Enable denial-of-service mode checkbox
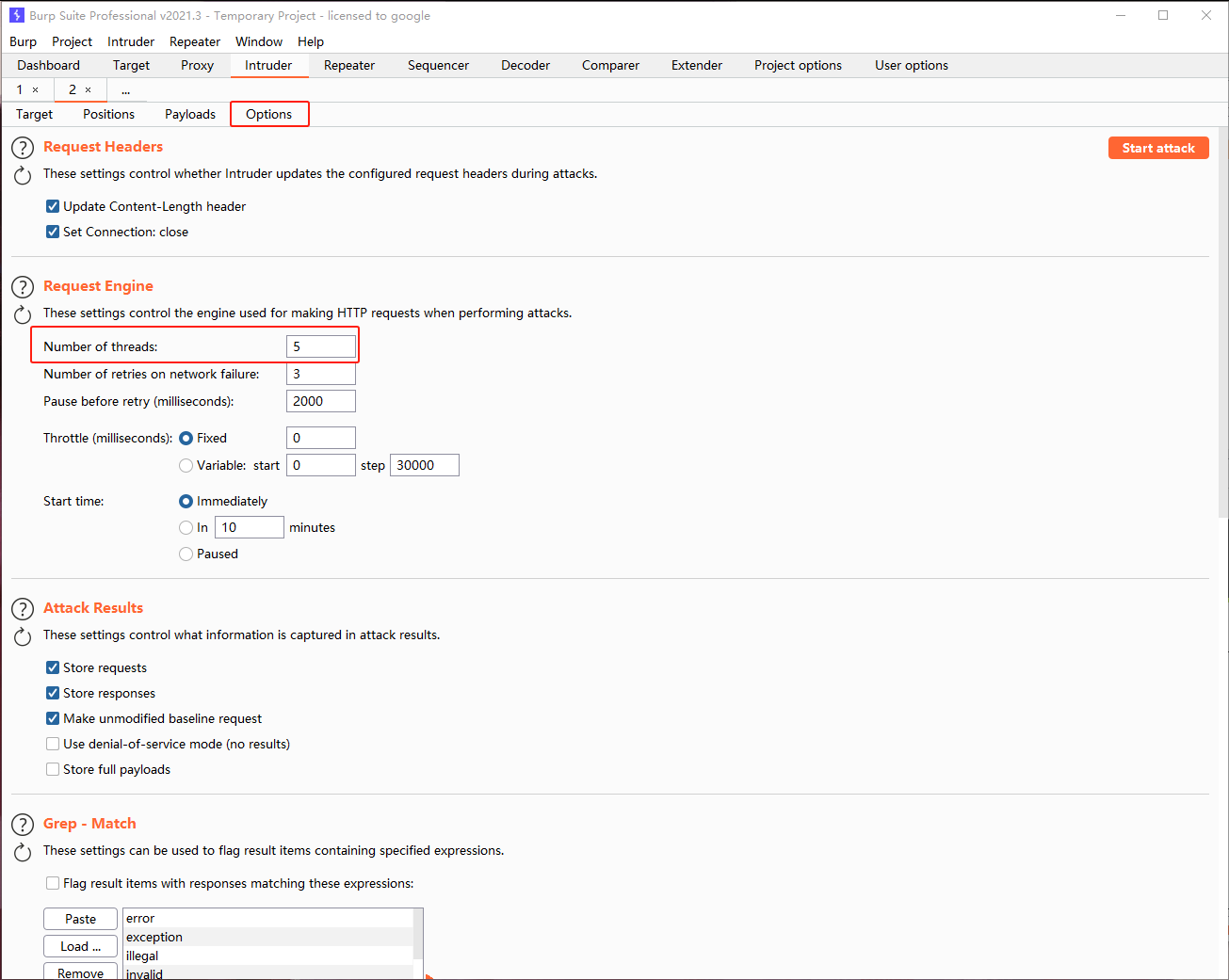 [53, 744]
